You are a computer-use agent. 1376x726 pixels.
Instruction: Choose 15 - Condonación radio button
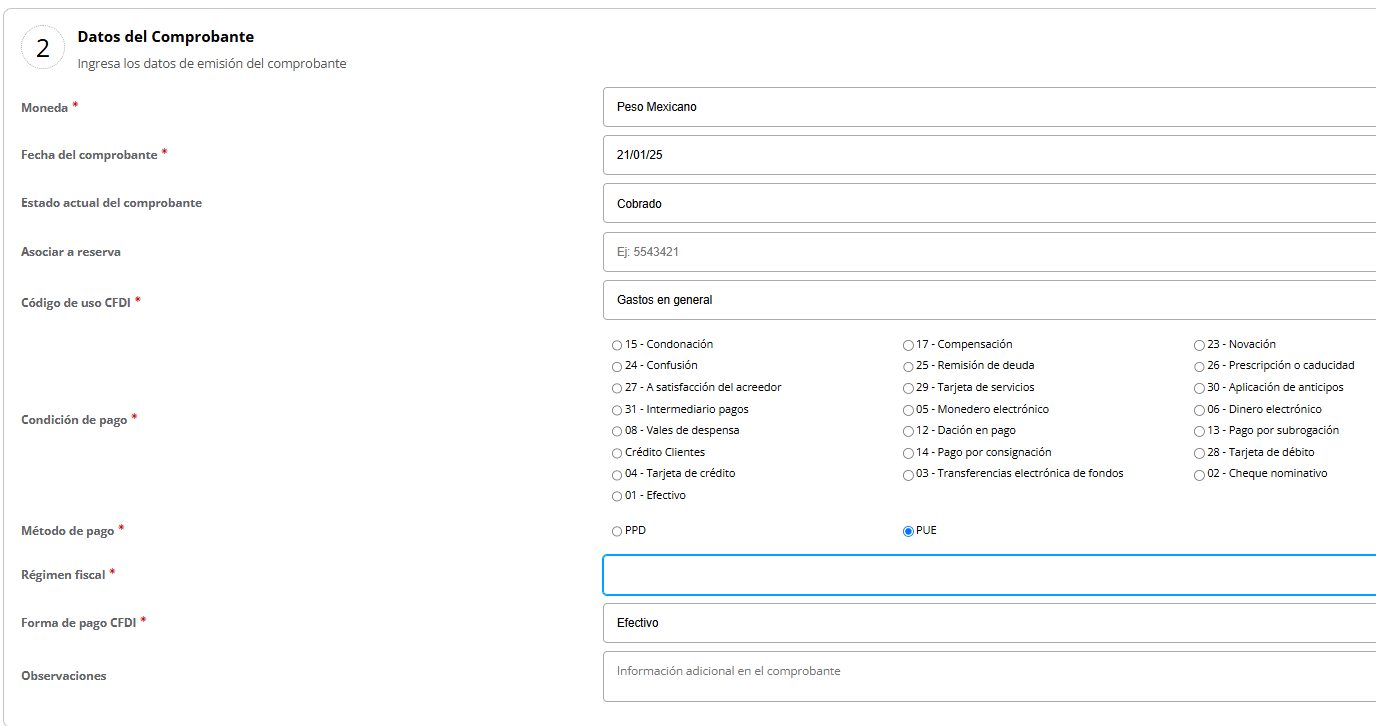pyautogui.click(x=617, y=345)
